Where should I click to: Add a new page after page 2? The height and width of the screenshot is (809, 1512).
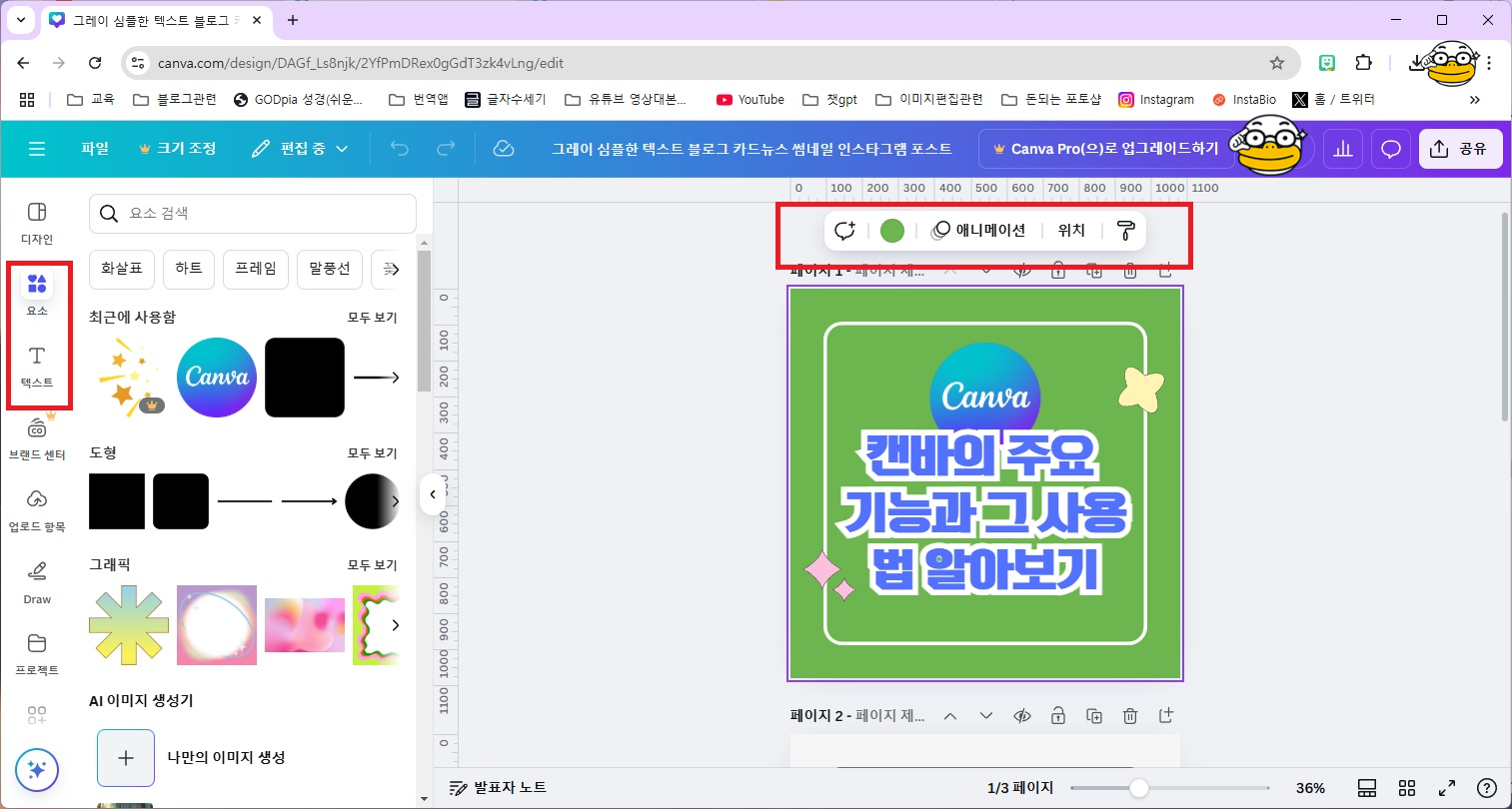point(1166,716)
